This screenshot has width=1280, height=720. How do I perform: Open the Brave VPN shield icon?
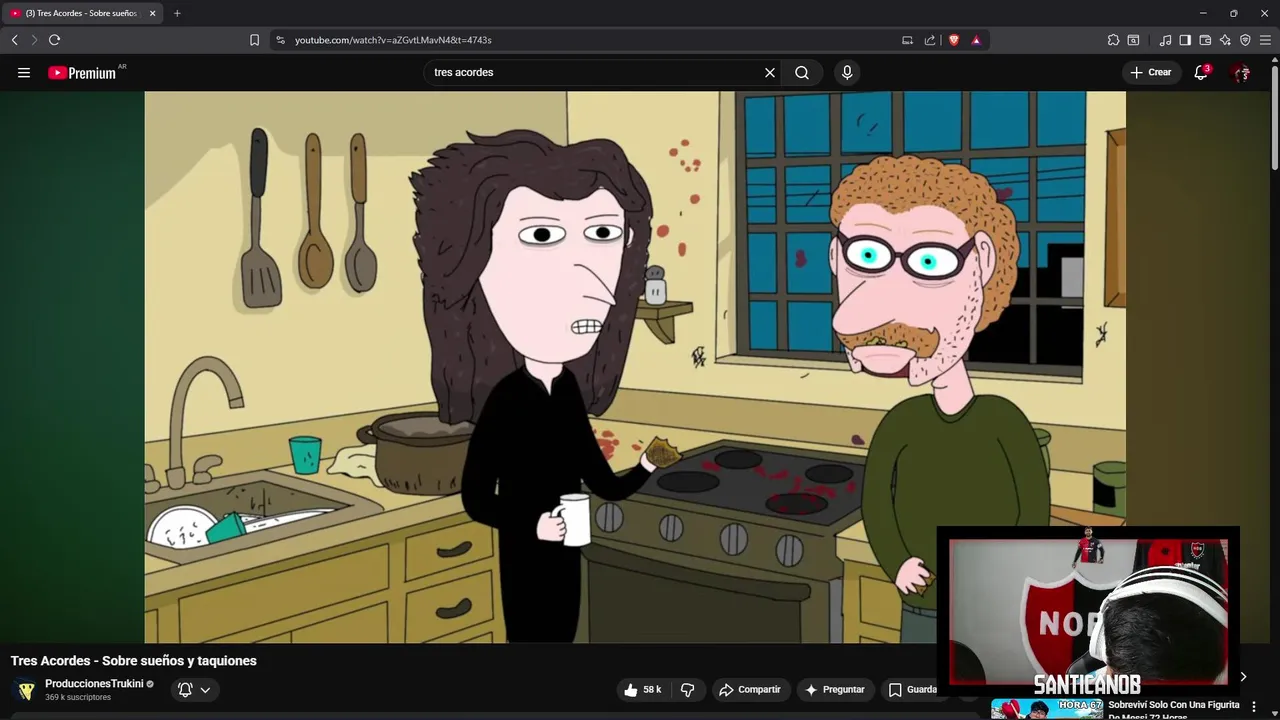tap(1245, 40)
